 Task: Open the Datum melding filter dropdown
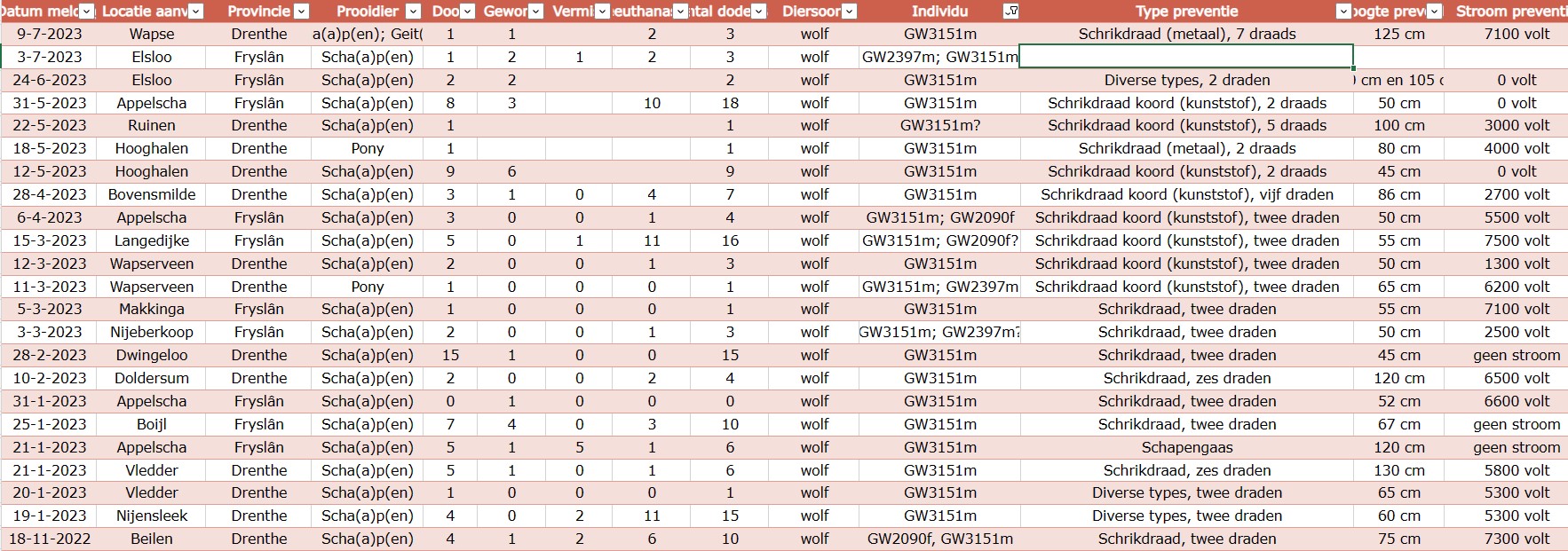[86, 12]
